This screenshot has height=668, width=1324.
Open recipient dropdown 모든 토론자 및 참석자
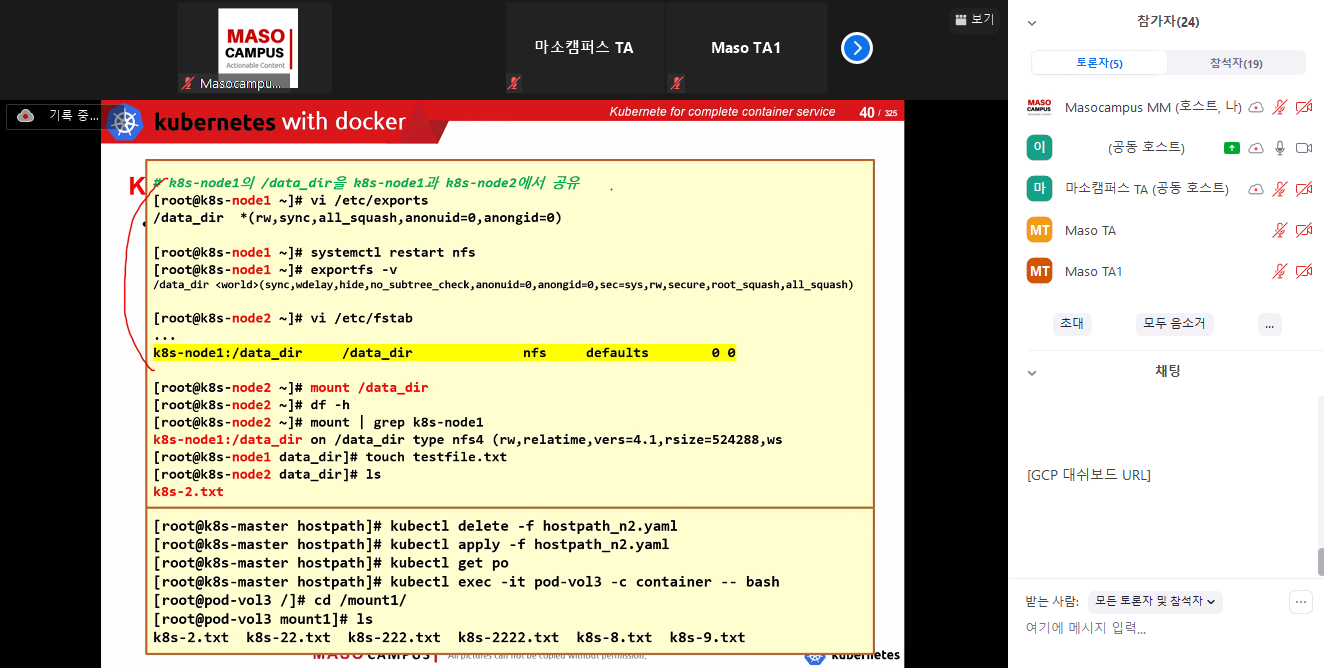click(1154, 601)
